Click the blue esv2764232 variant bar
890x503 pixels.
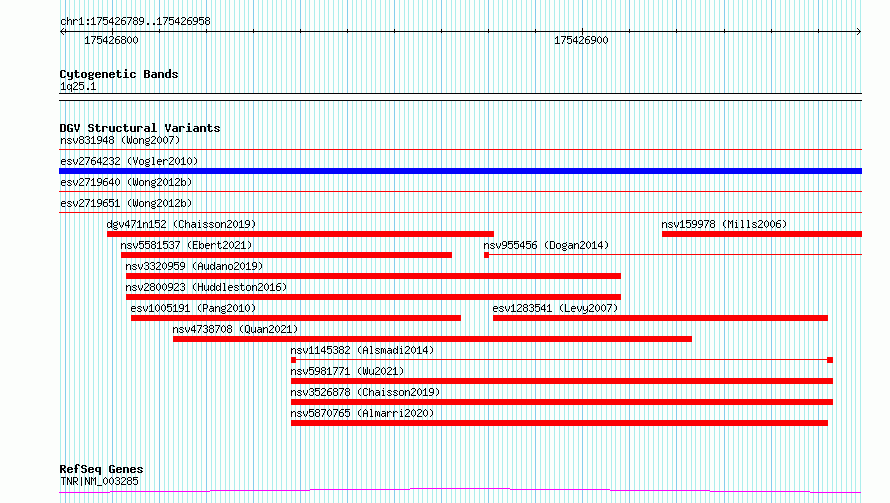(460, 171)
